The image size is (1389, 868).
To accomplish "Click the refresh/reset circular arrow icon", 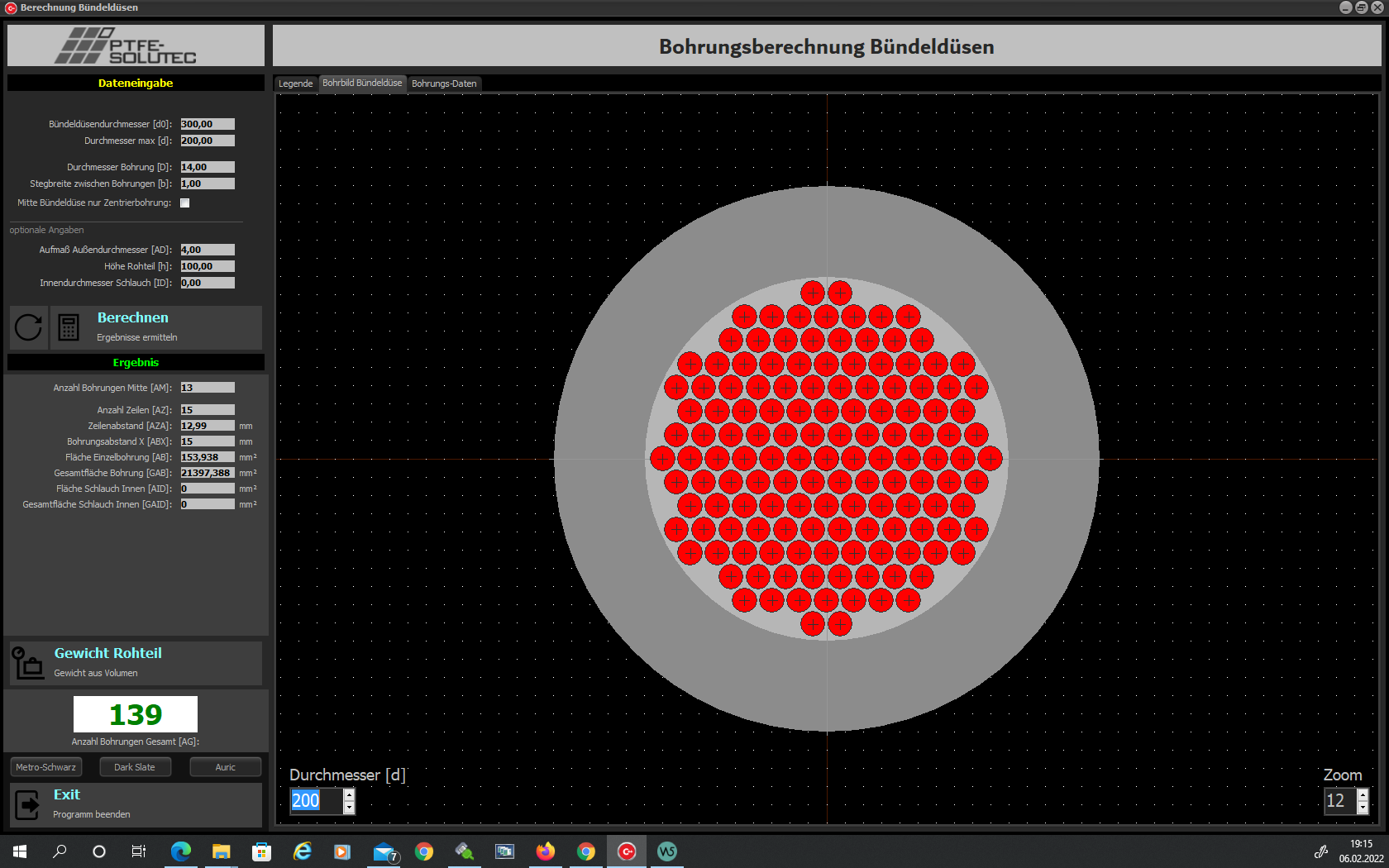I will [28, 327].
